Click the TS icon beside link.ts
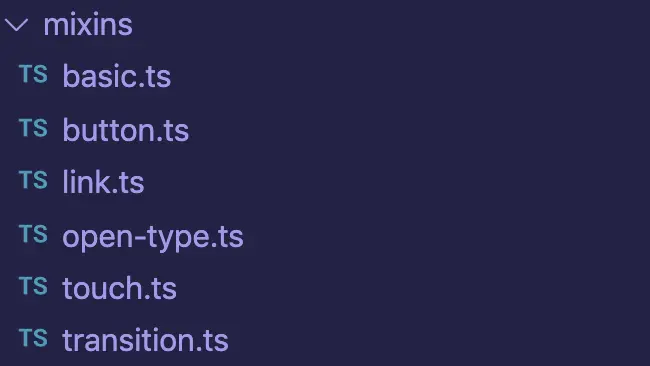The width and height of the screenshot is (650, 366). click(x=33, y=180)
